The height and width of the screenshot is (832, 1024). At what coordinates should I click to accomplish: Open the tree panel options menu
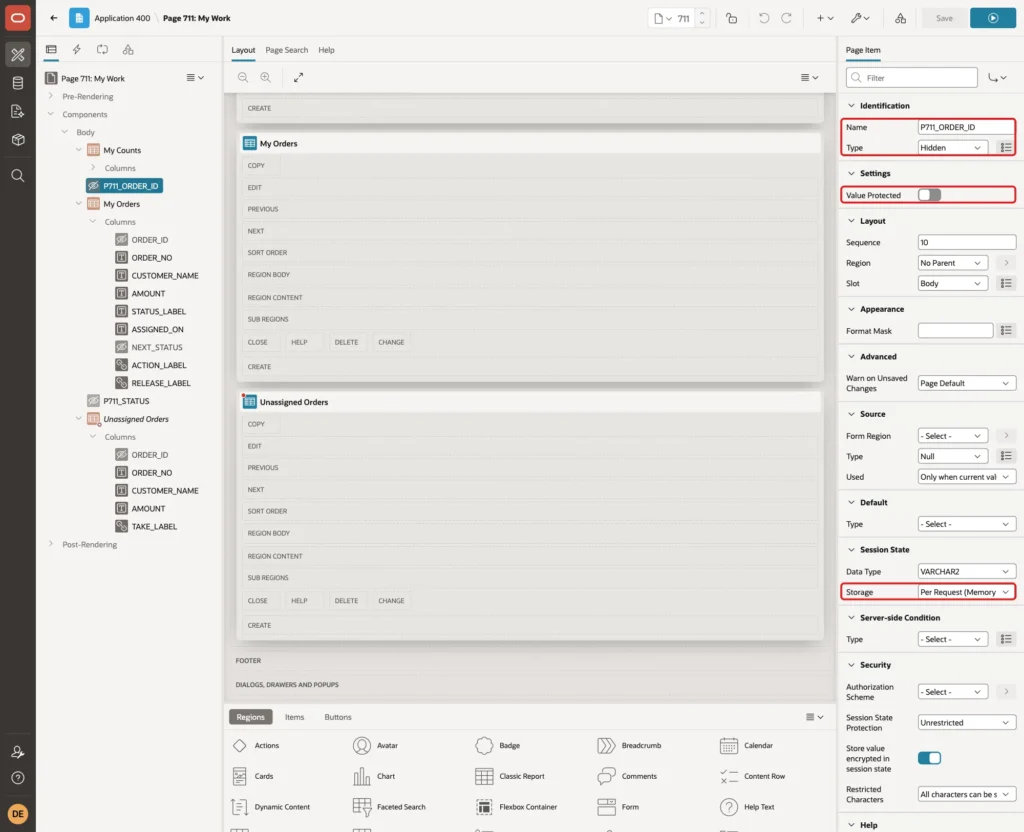(195, 78)
